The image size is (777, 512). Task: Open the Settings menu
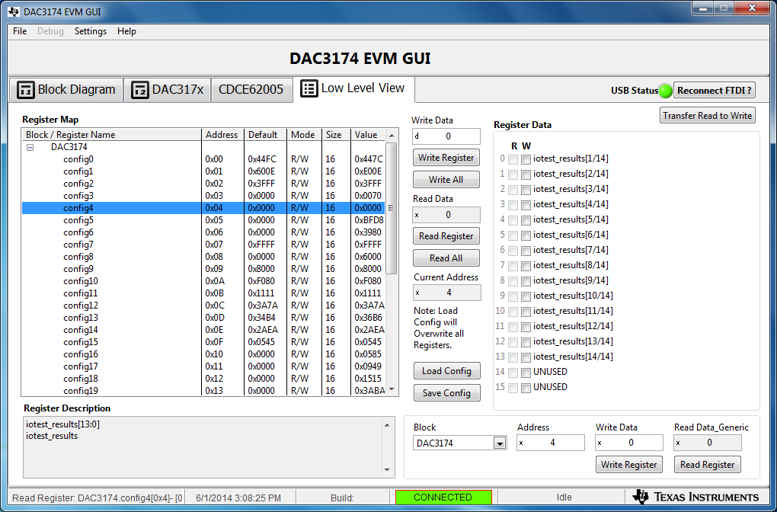pos(90,31)
